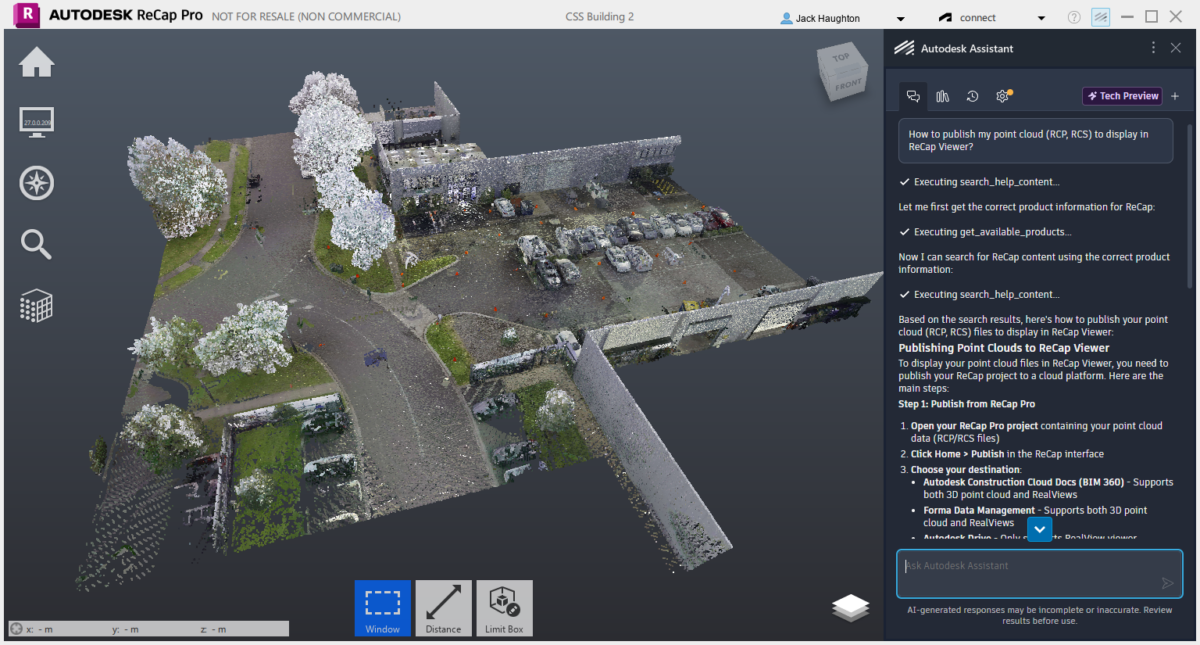The height and width of the screenshot is (645, 1200).
Task: Open the Display Settings monitor icon
Action: click(37, 122)
